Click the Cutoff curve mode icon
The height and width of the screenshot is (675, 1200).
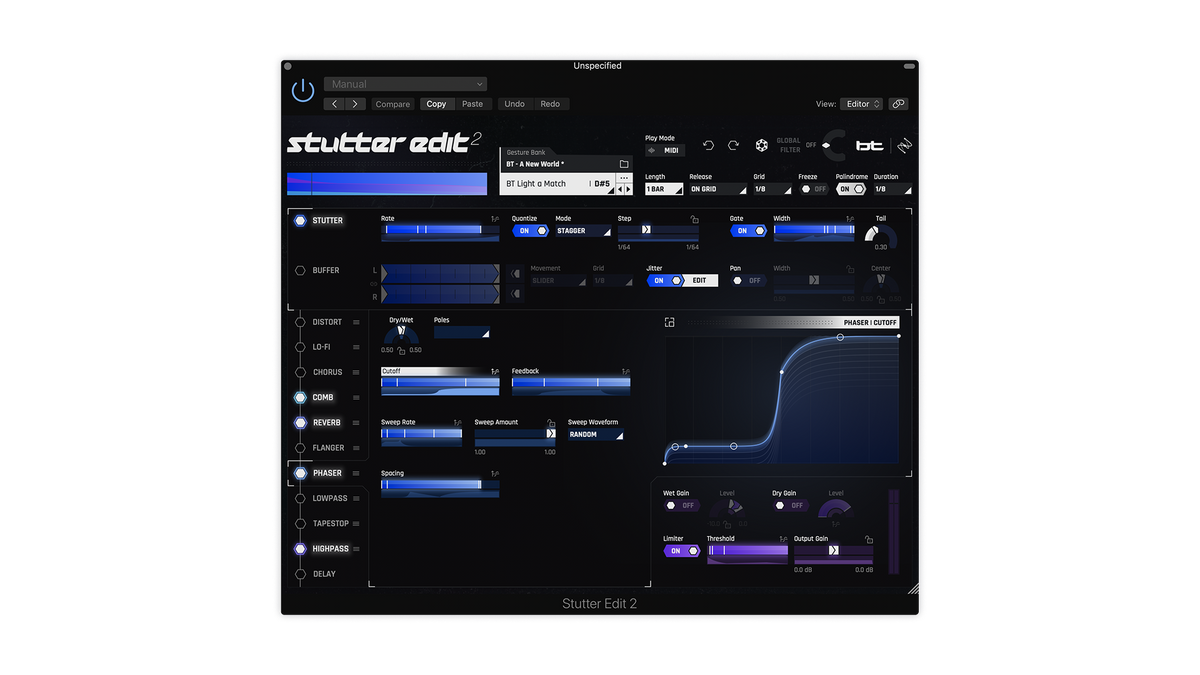click(x=494, y=371)
